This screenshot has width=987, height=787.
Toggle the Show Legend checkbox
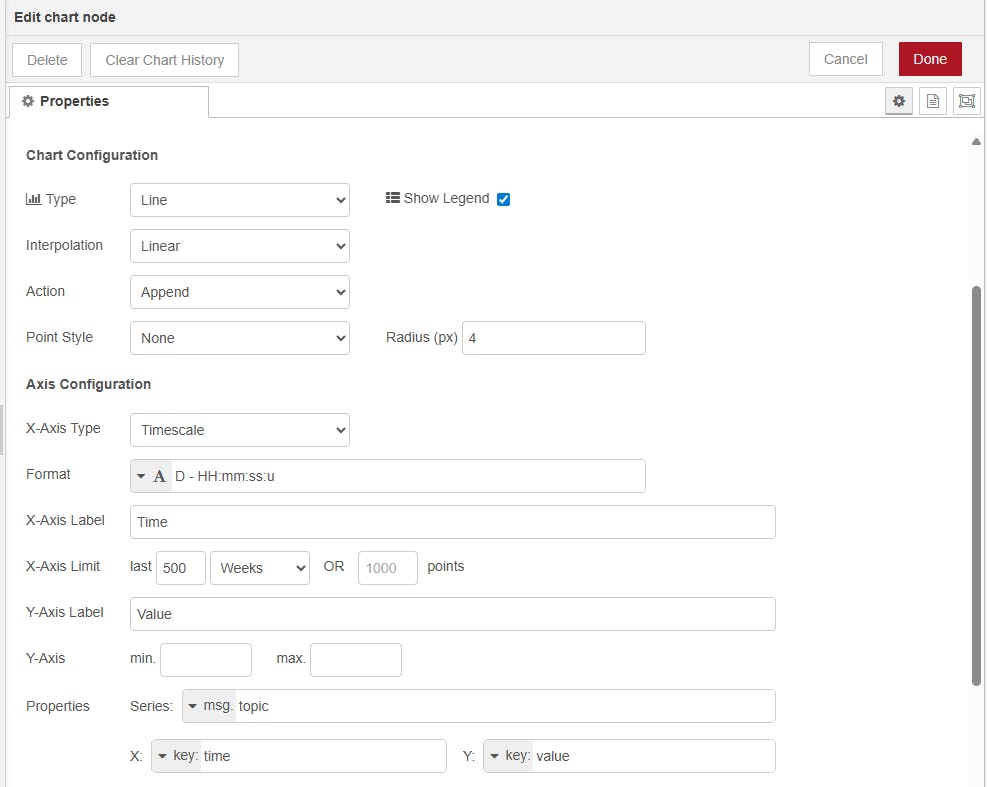point(503,199)
